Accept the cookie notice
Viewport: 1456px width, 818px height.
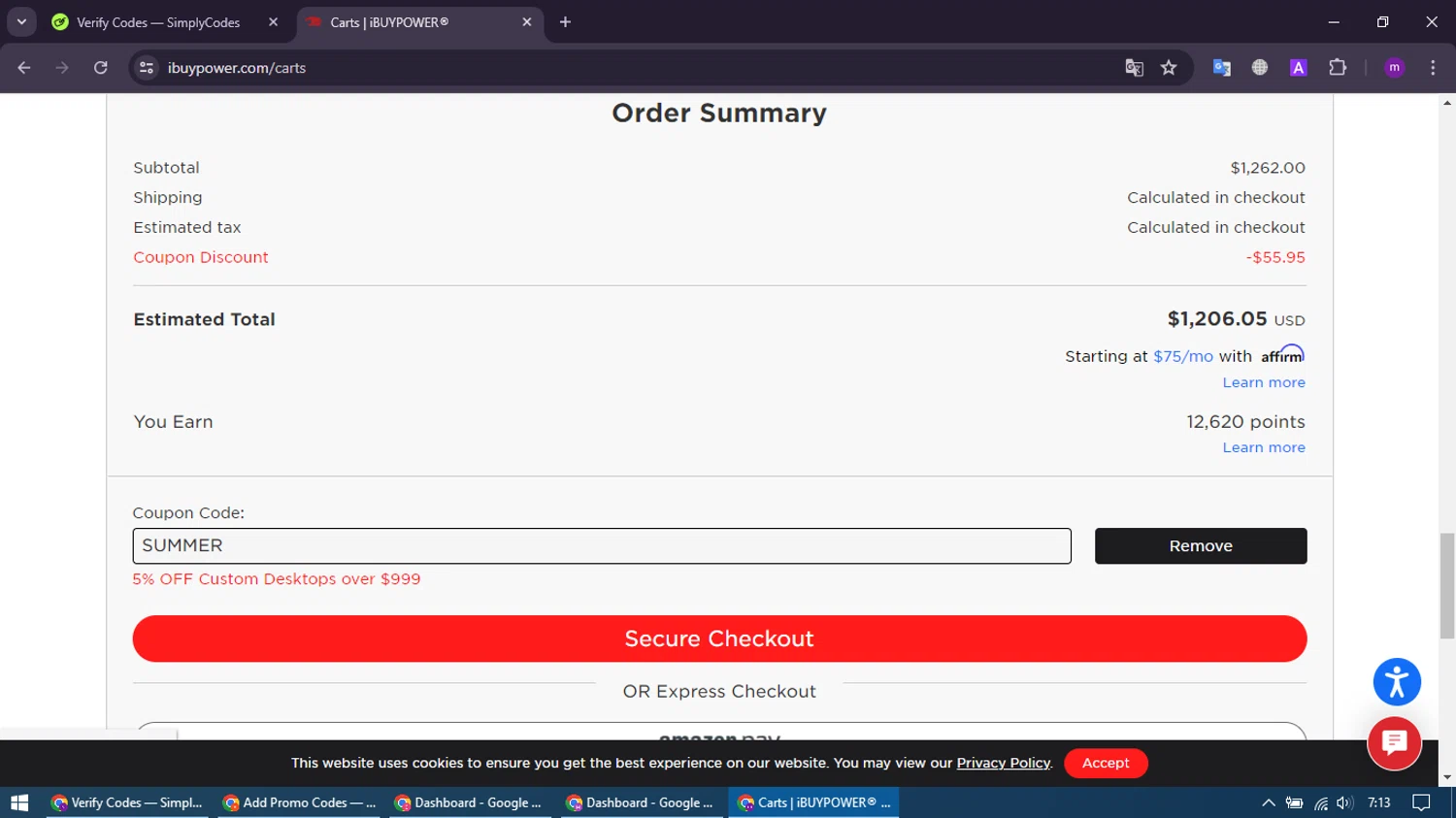(1106, 763)
